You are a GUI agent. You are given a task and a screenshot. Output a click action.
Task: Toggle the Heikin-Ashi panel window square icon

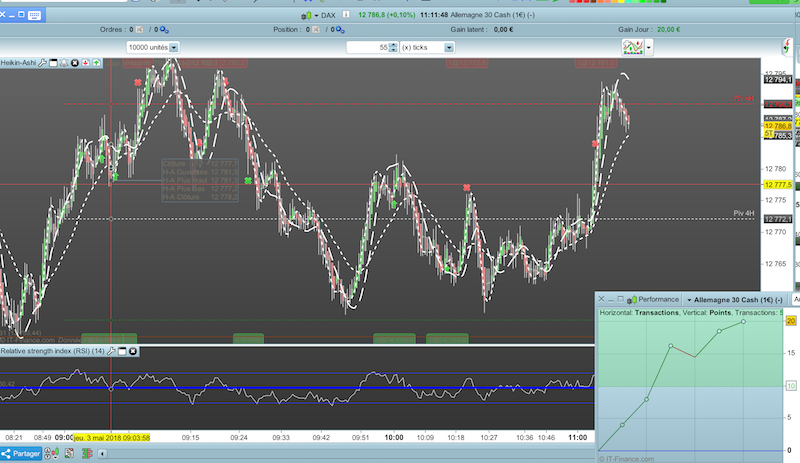coord(53,63)
